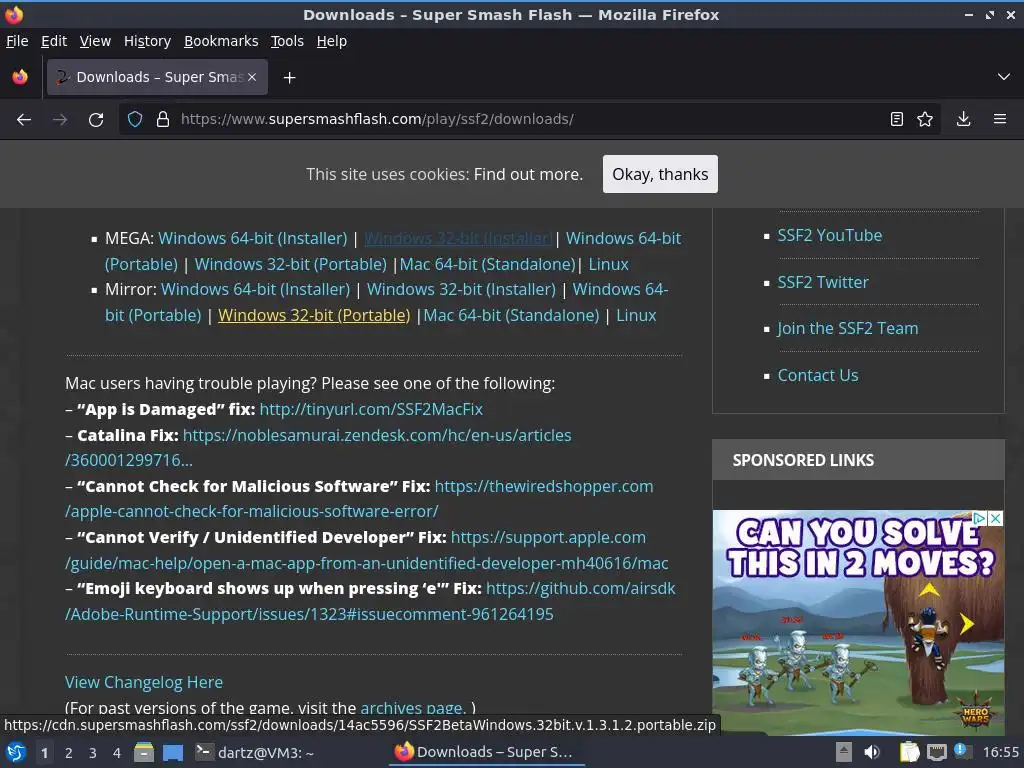
Task: Switch to workspace 1
Action: (44, 753)
